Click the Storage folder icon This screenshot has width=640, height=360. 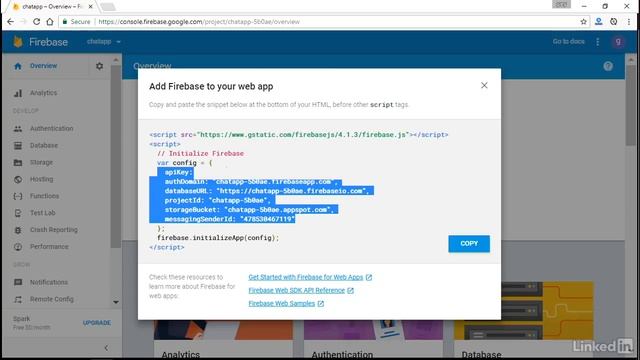pos(18,162)
